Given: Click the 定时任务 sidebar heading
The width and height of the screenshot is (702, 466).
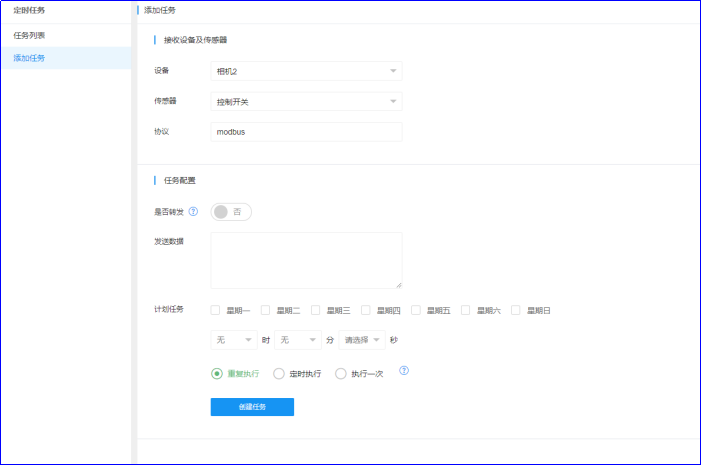Looking at the screenshot, I should pyautogui.click(x=29, y=10).
